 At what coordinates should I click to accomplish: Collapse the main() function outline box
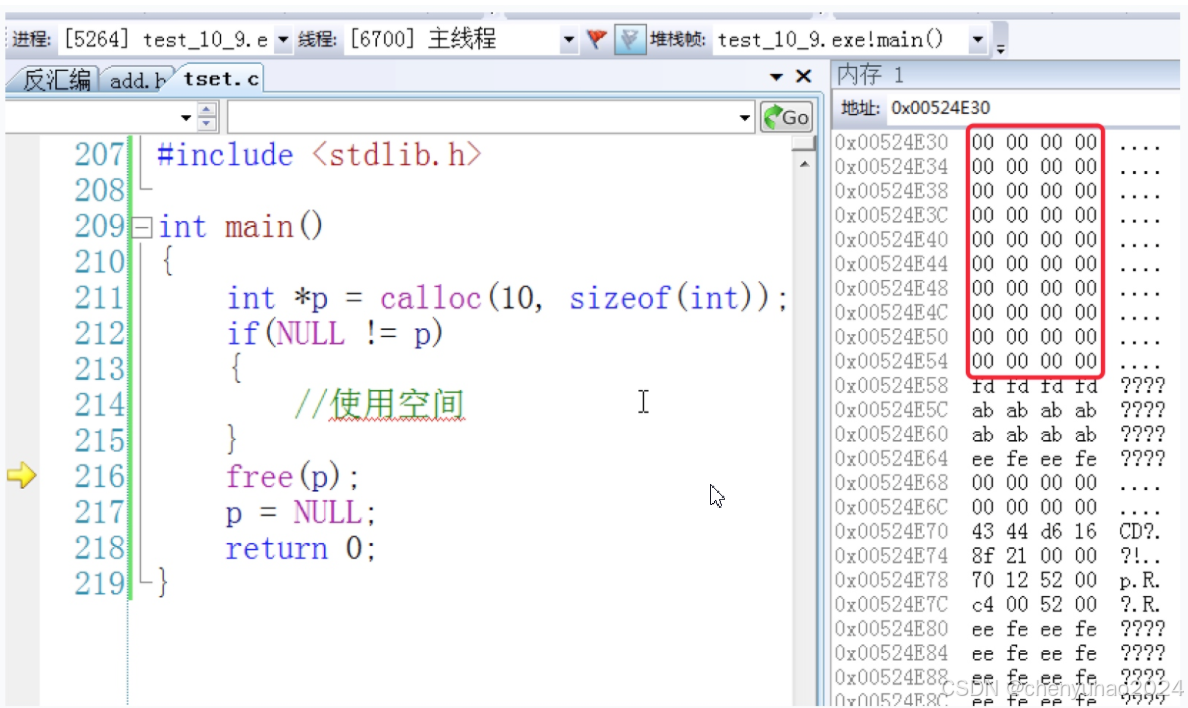[x=142, y=227]
